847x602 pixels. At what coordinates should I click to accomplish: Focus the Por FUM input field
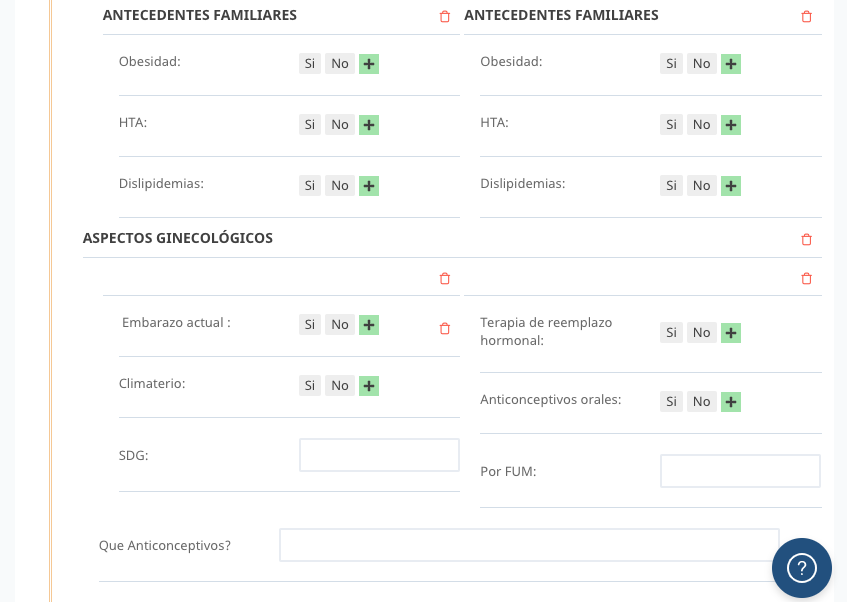(740, 471)
